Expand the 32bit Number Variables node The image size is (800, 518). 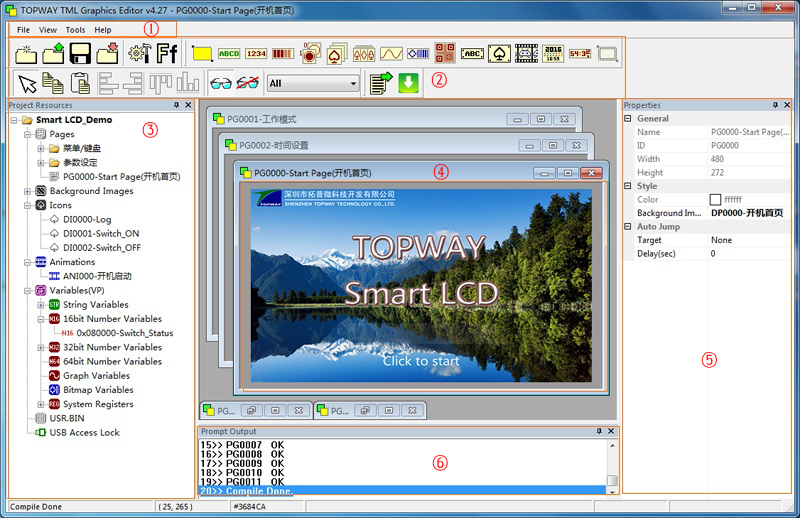click(x=41, y=348)
